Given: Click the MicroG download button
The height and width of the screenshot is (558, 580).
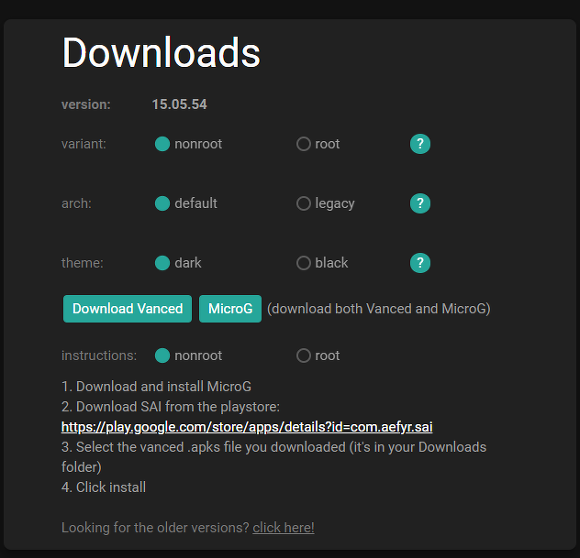Looking at the screenshot, I should pos(230,309).
